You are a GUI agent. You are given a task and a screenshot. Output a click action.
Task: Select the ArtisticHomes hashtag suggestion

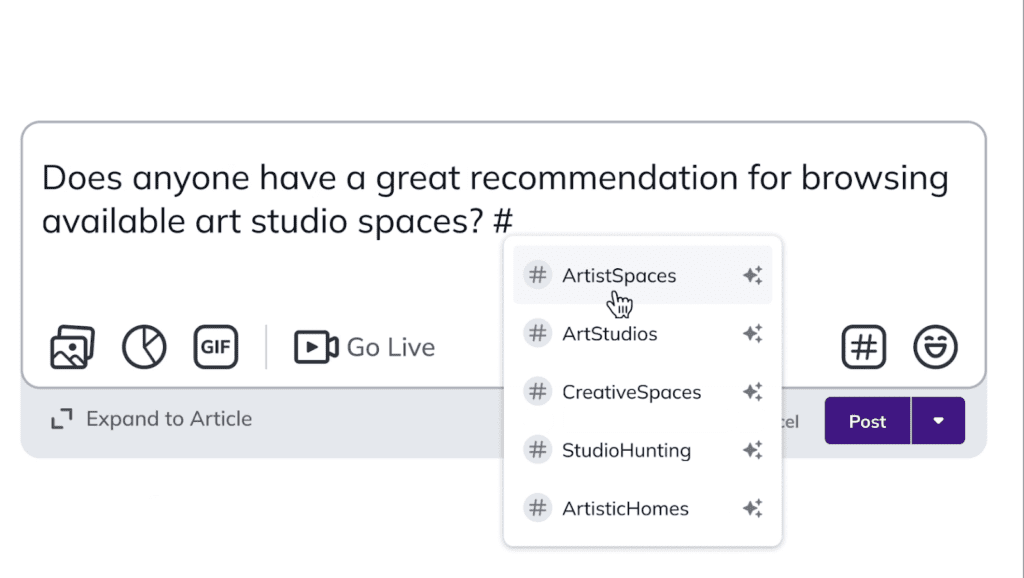click(624, 508)
